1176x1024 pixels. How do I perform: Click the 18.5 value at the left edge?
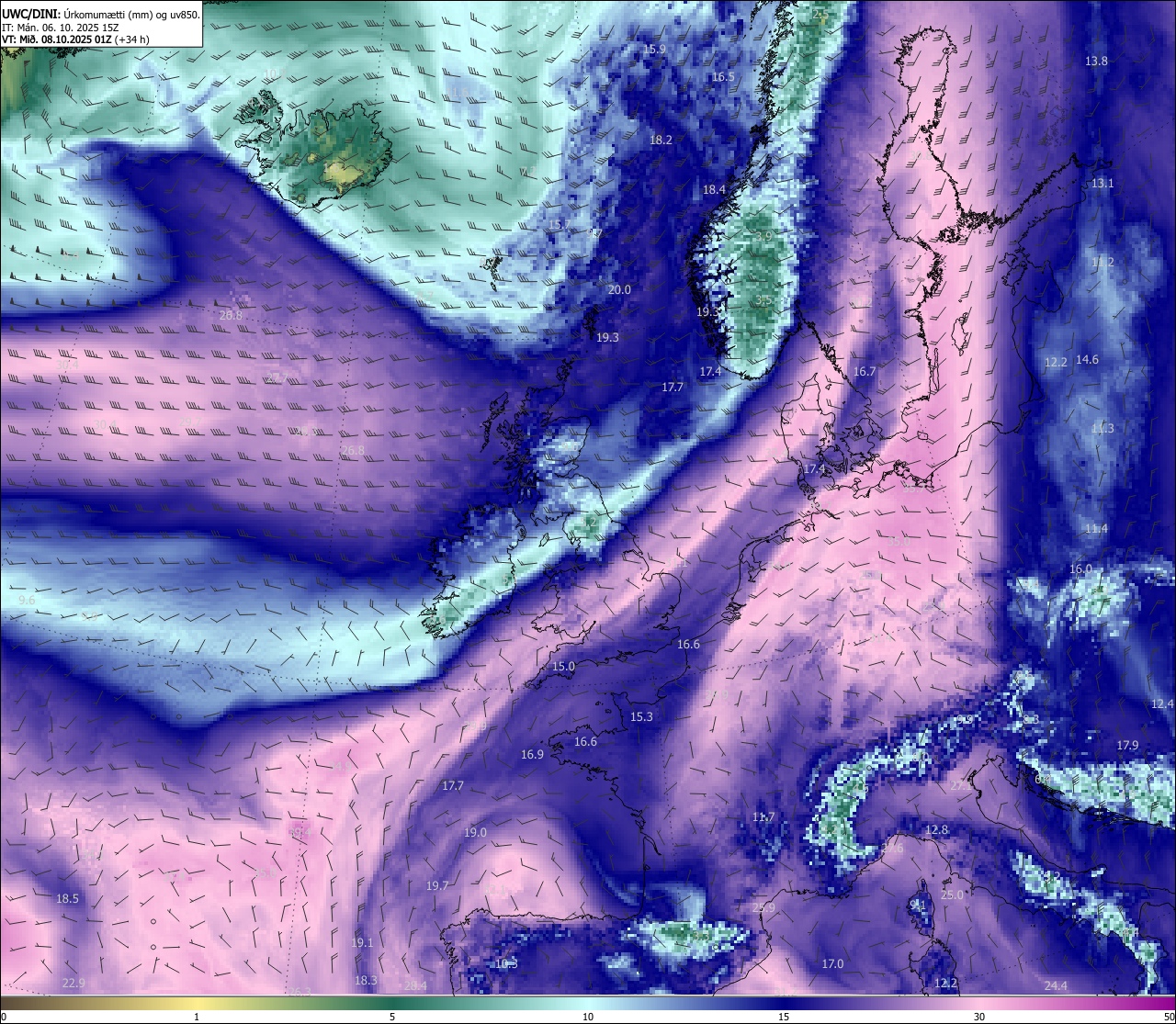[x=67, y=898]
